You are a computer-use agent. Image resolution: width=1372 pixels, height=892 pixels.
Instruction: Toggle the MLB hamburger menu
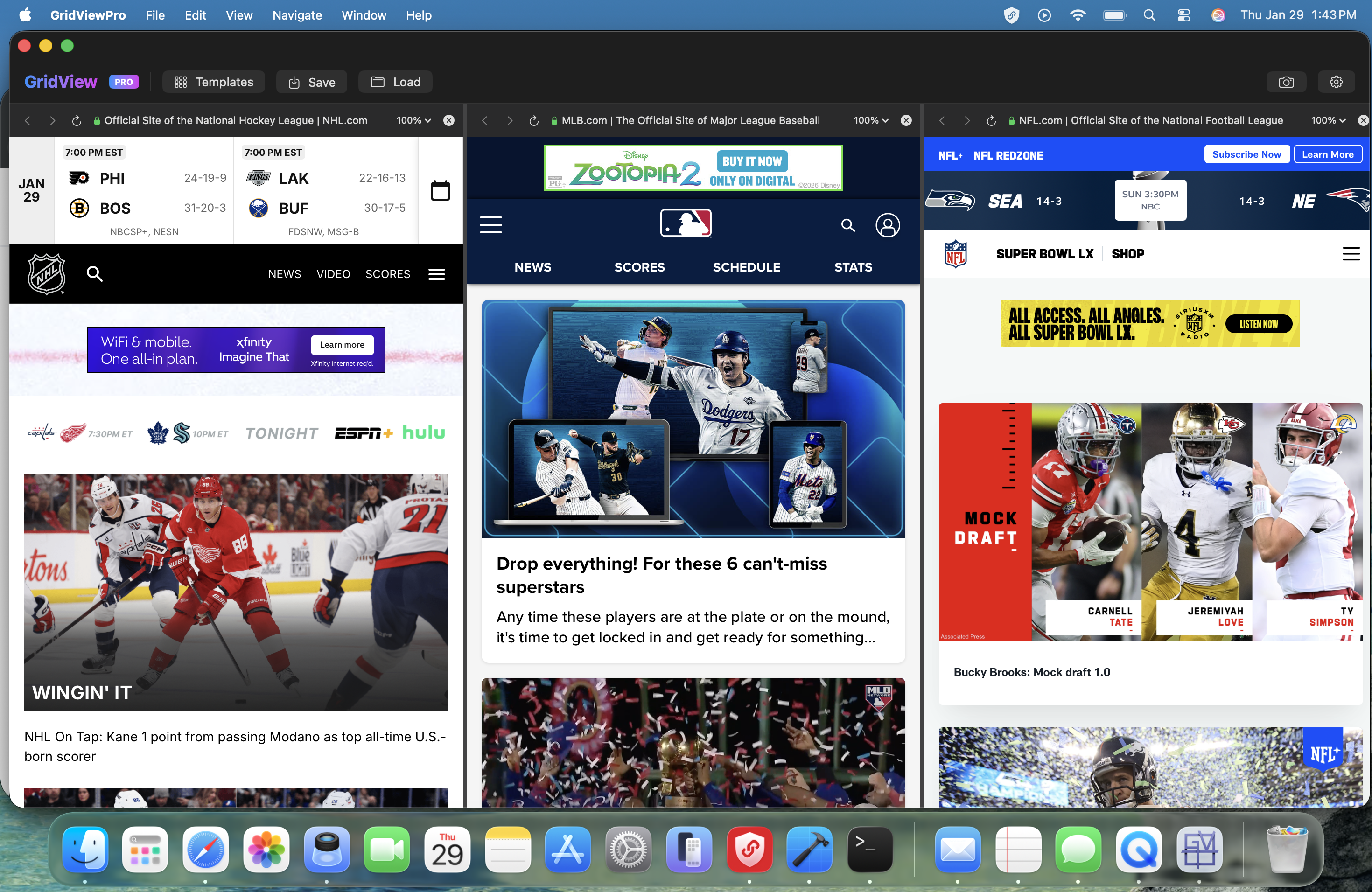[x=490, y=225]
